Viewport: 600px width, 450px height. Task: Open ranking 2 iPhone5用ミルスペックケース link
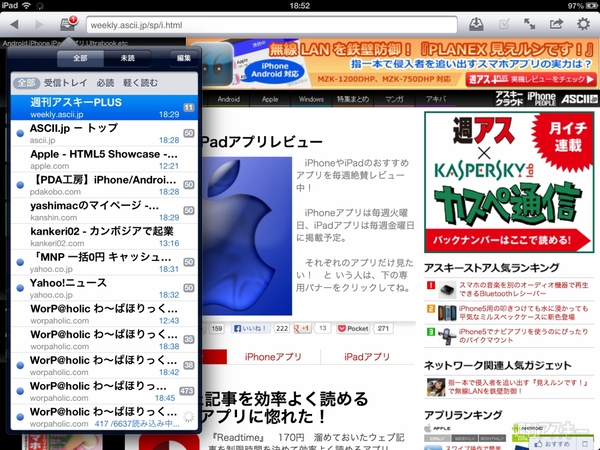coord(523,313)
